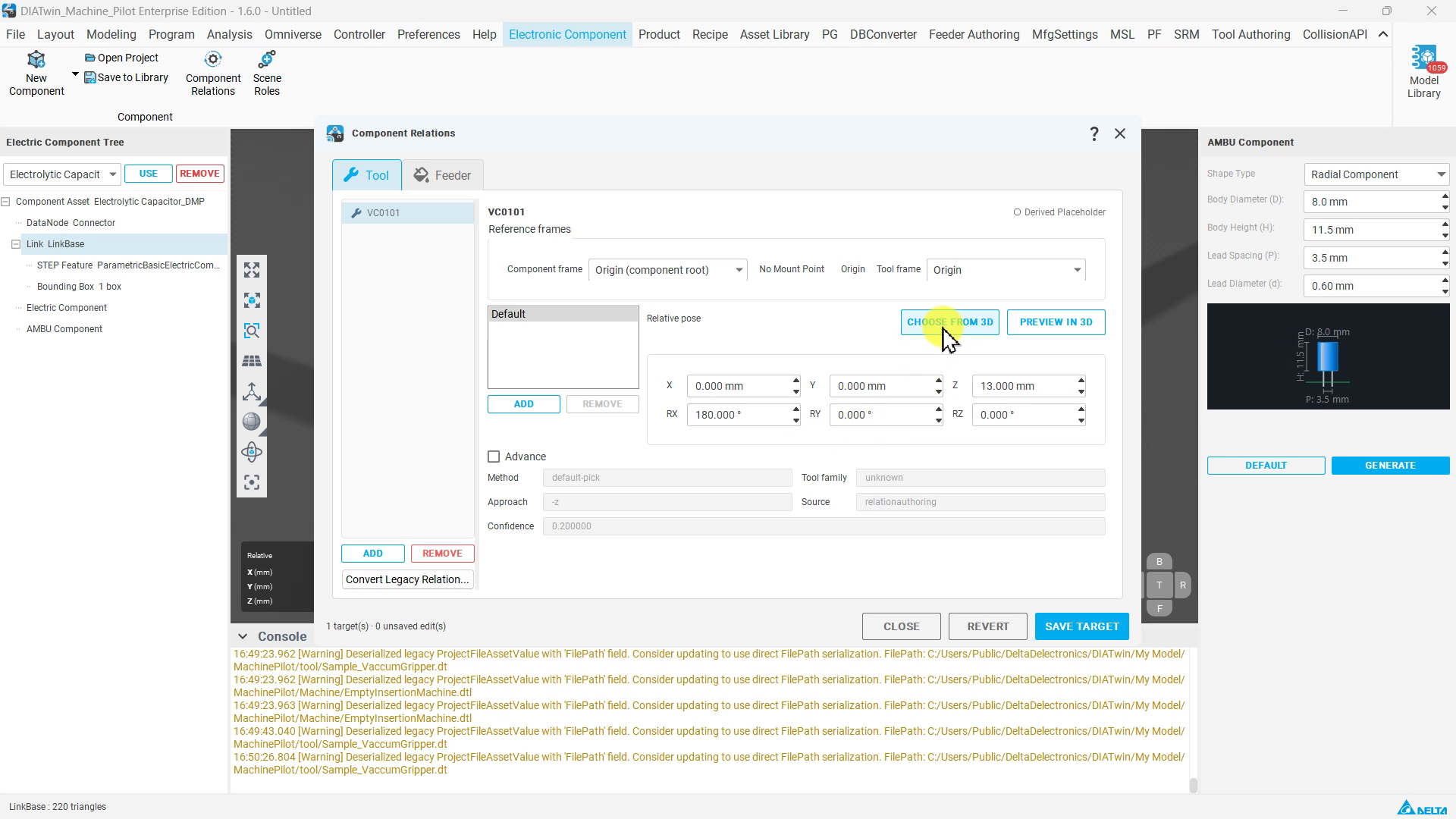Click the SAVE TARGET button

1081,626
